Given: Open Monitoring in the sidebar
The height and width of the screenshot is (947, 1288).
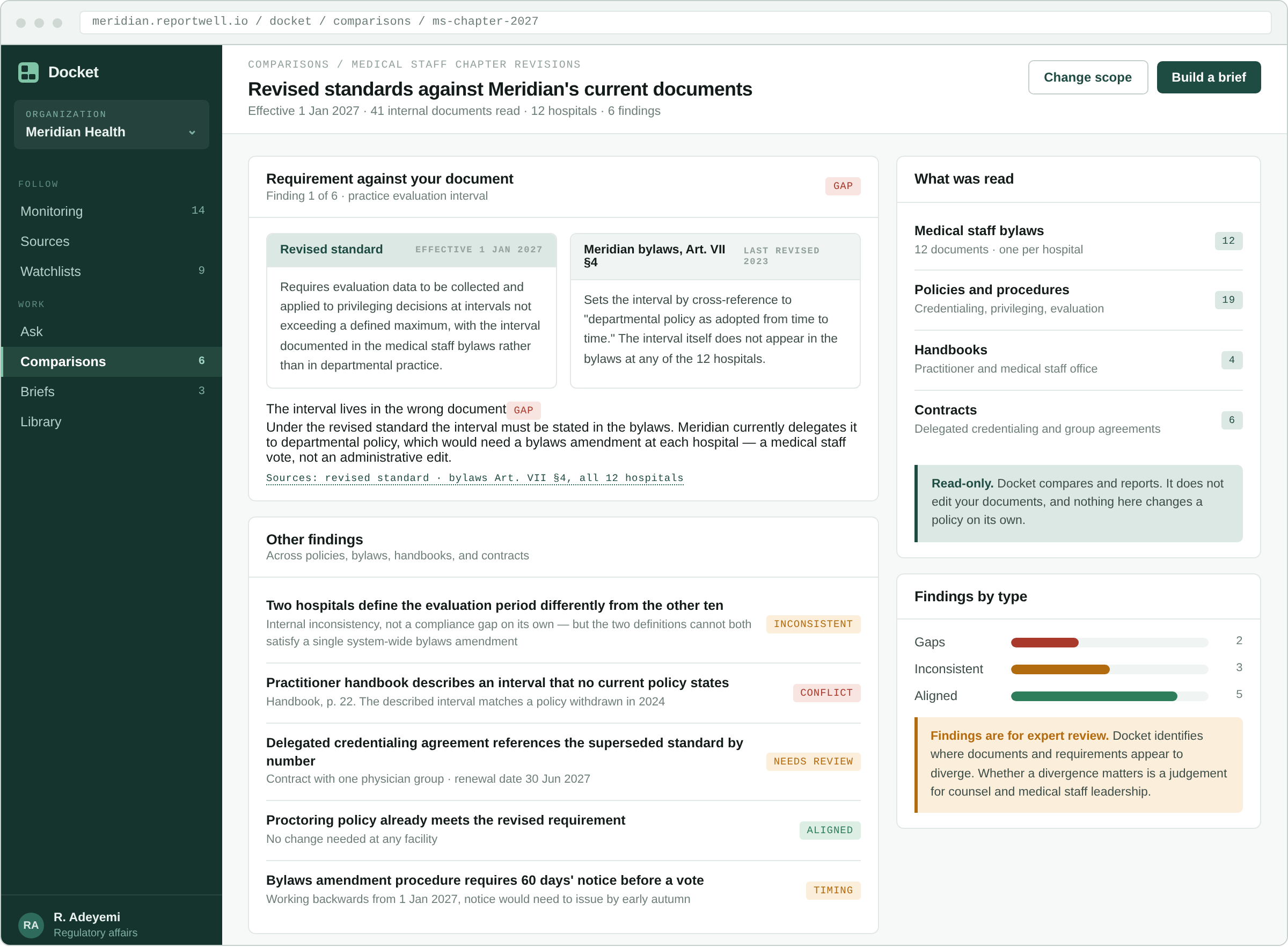Looking at the screenshot, I should click(x=111, y=211).
